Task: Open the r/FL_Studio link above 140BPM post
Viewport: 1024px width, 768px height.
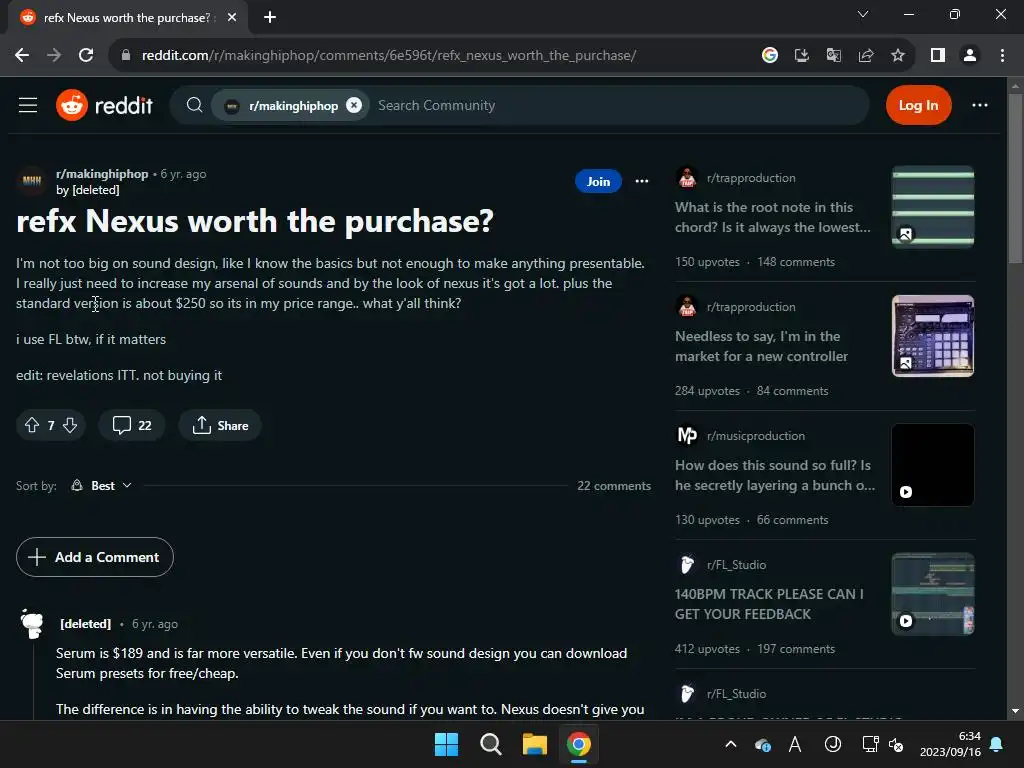Action: (736, 565)
